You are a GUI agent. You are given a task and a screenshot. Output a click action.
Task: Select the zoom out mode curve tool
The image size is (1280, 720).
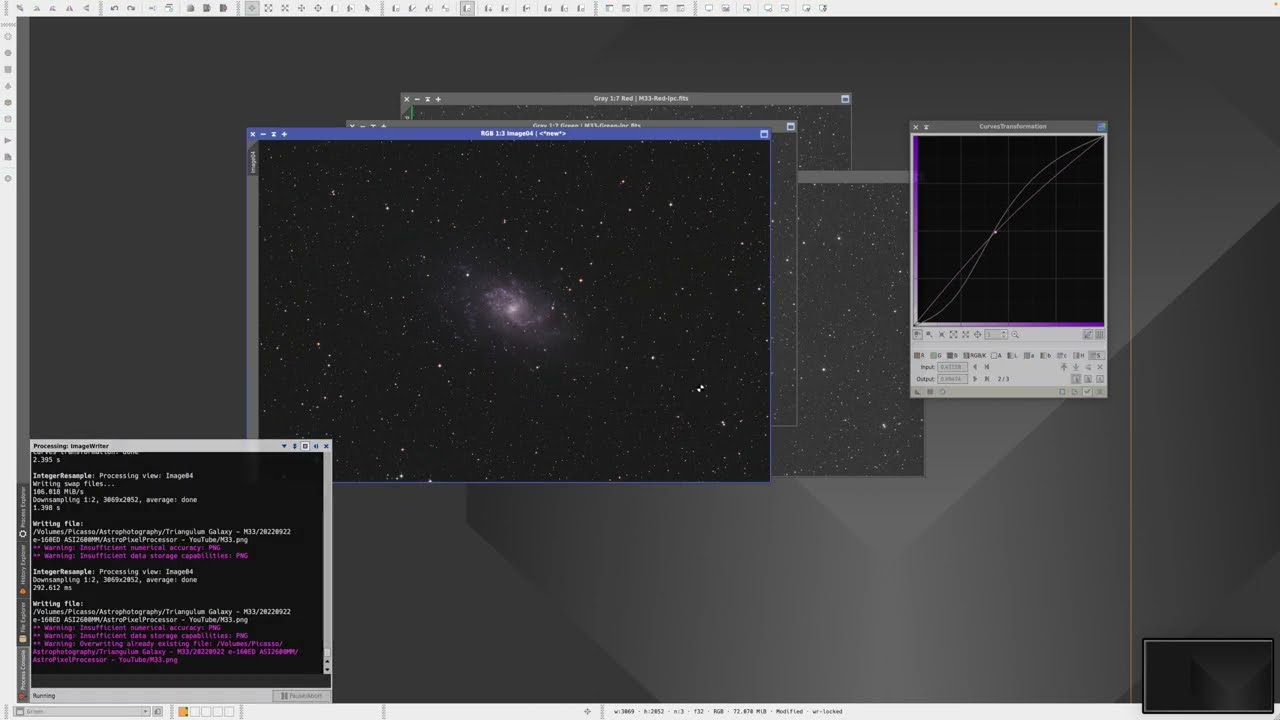pyautogui.click(x=965, y=334)
